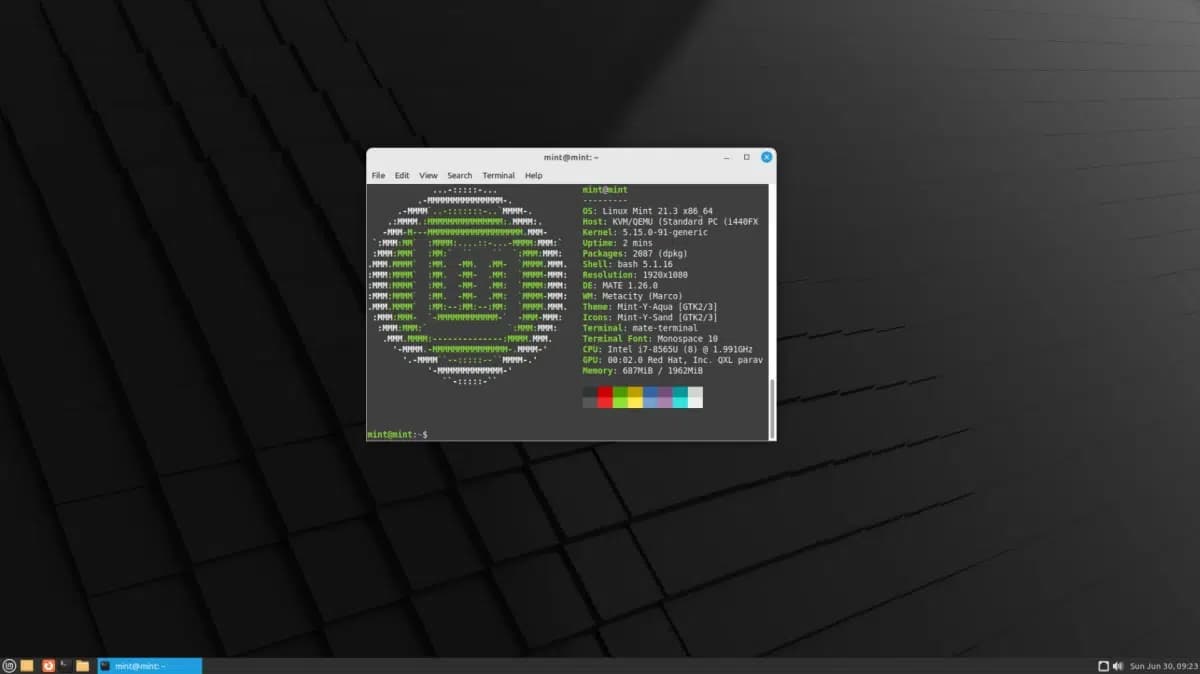Expand the Terminal menu
Viewport: 1200px width, 674px height.
[x=498, y=175]
